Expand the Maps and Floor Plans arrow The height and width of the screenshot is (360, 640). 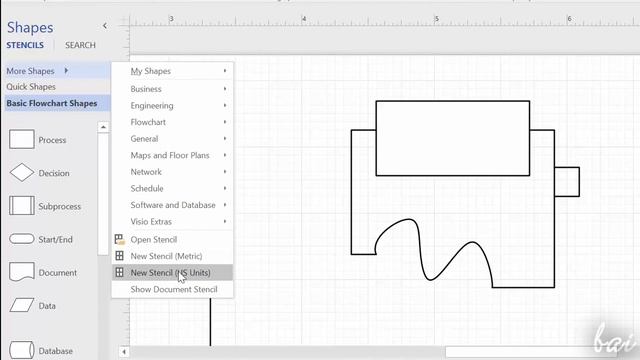(225, 155)
